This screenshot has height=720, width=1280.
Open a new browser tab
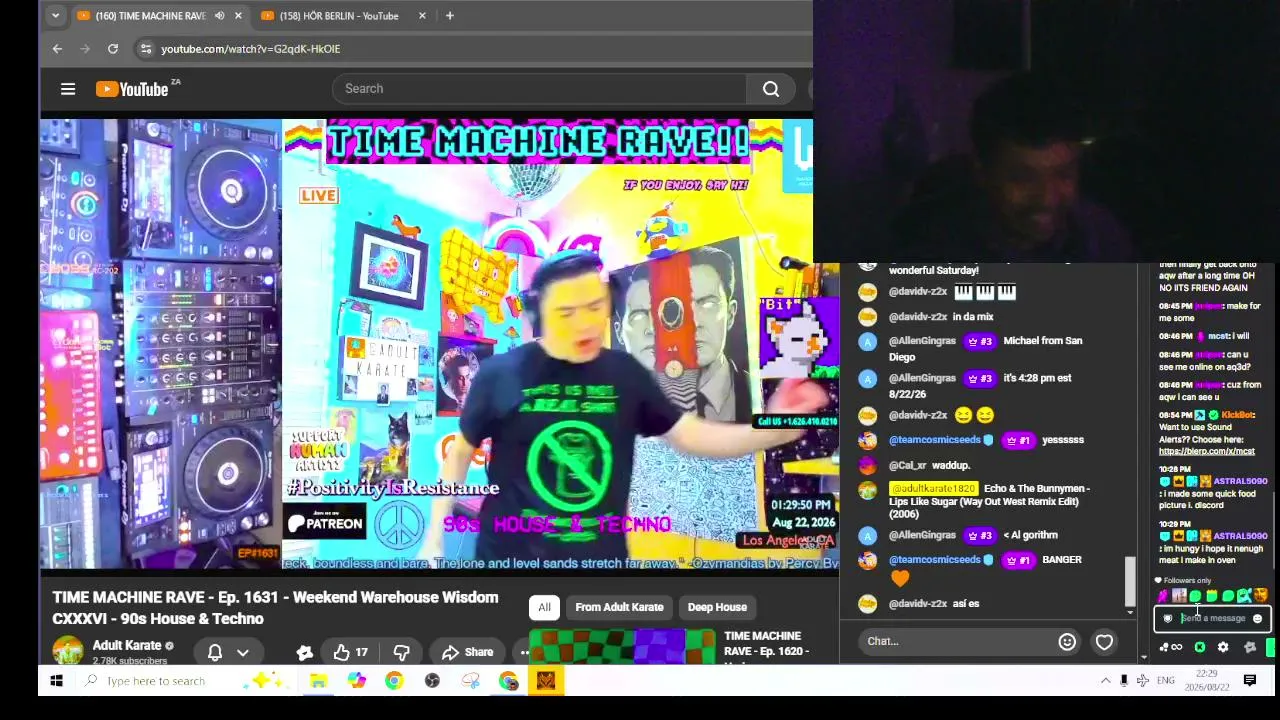coord(449,15)
